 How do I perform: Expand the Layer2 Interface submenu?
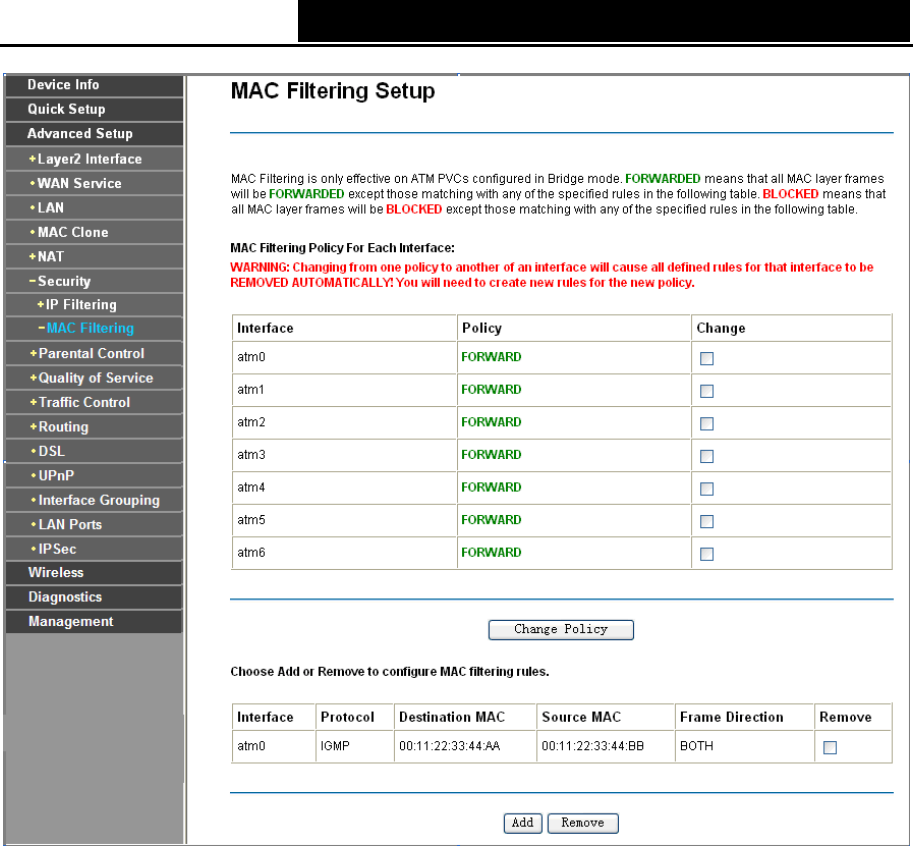click(89, 159)
